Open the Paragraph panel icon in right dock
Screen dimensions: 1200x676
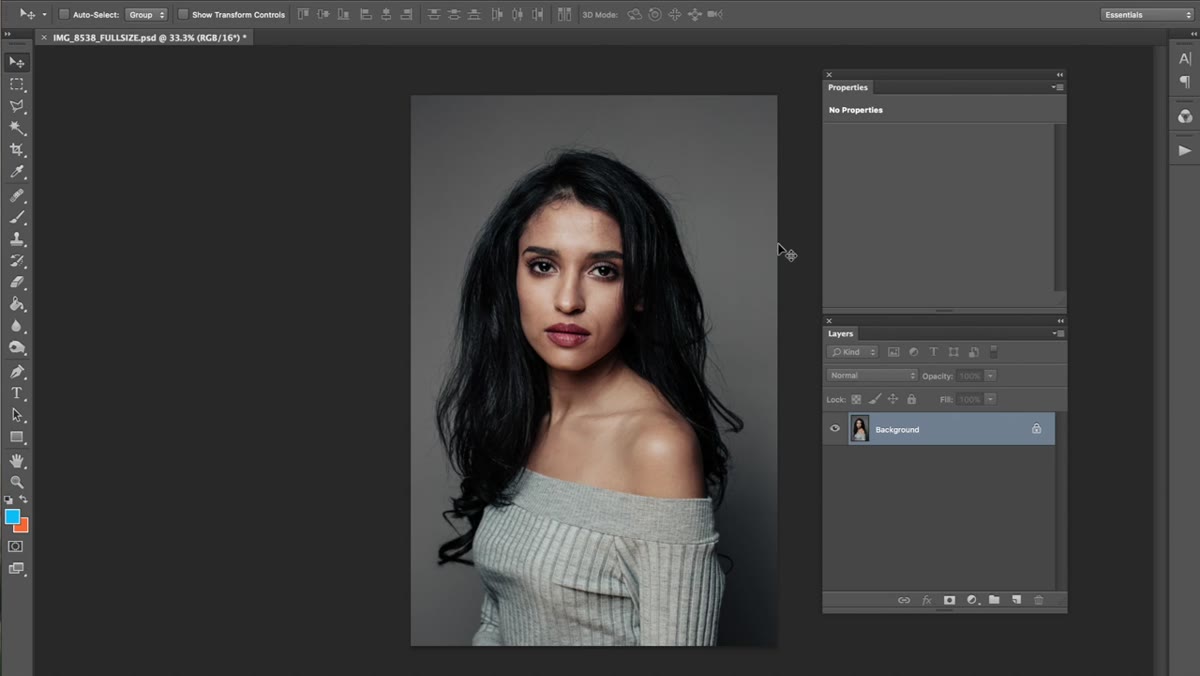[x=1185, y=82]
